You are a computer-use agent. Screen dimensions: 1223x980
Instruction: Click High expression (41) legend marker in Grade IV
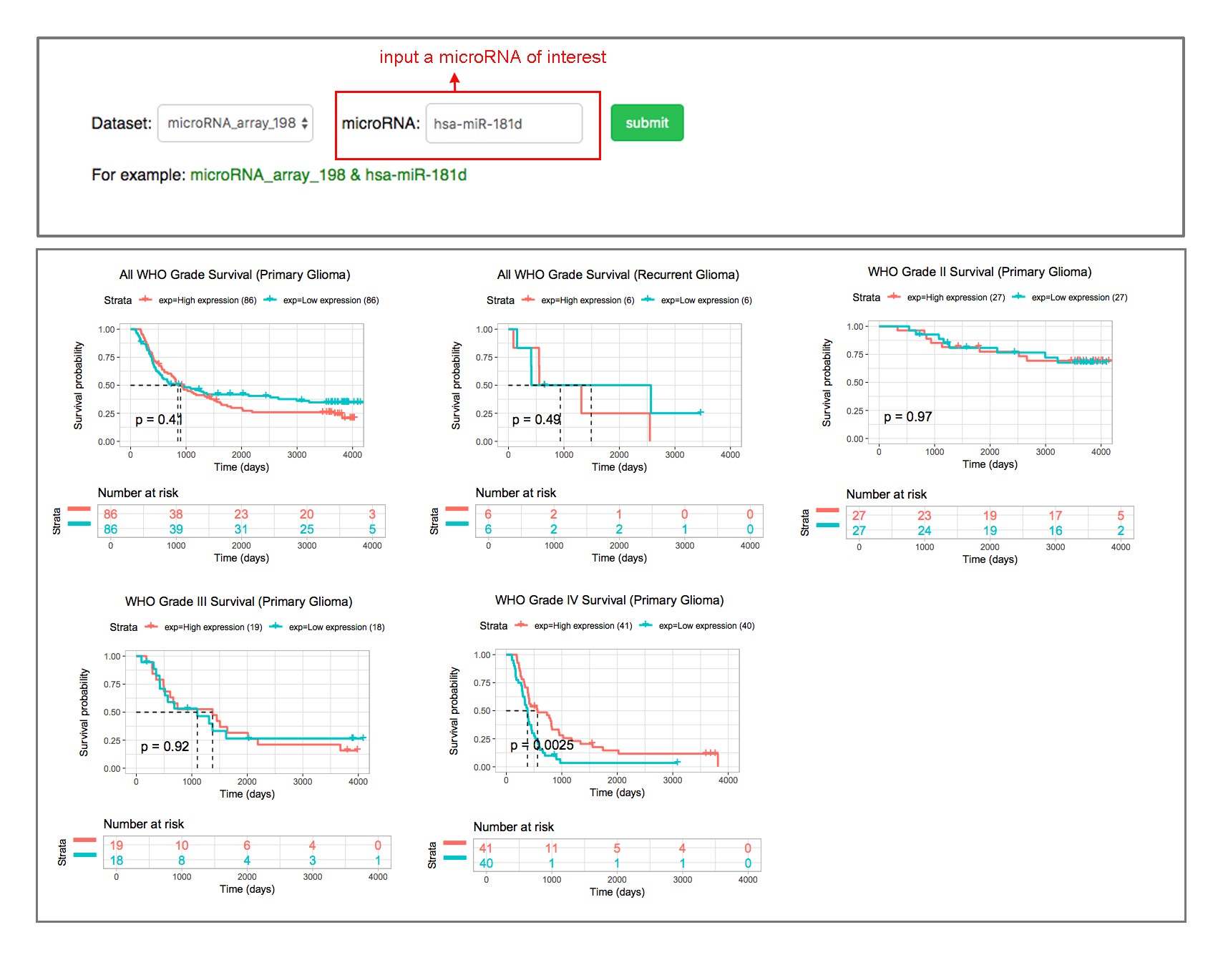pos(522,625)
